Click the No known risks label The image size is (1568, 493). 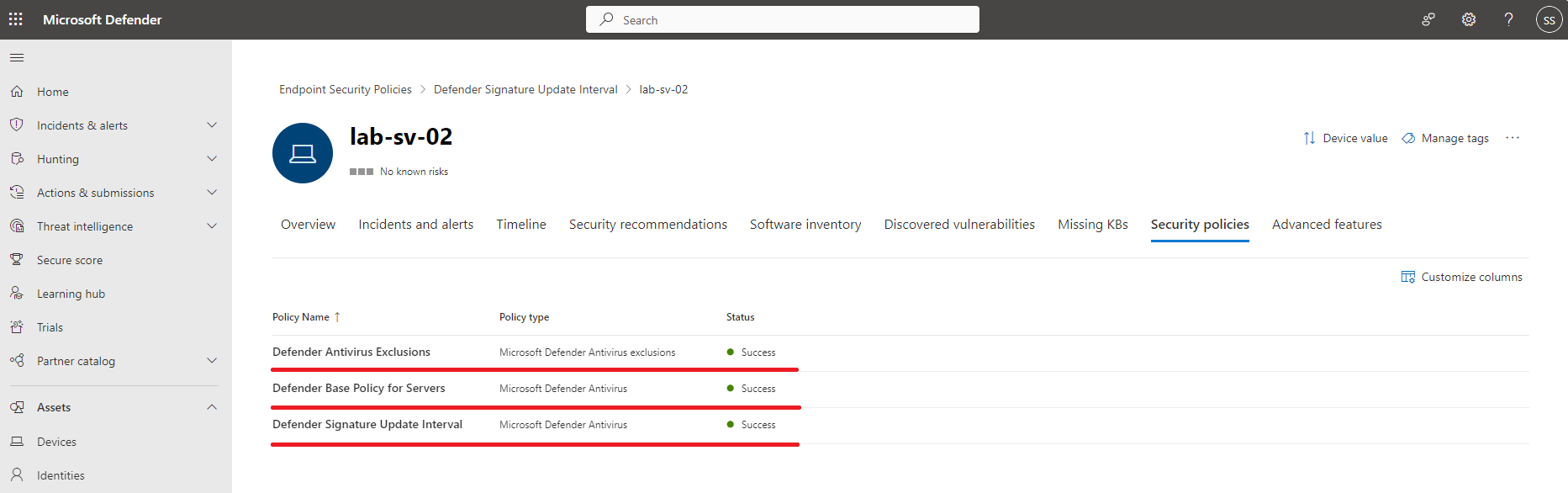414,172
